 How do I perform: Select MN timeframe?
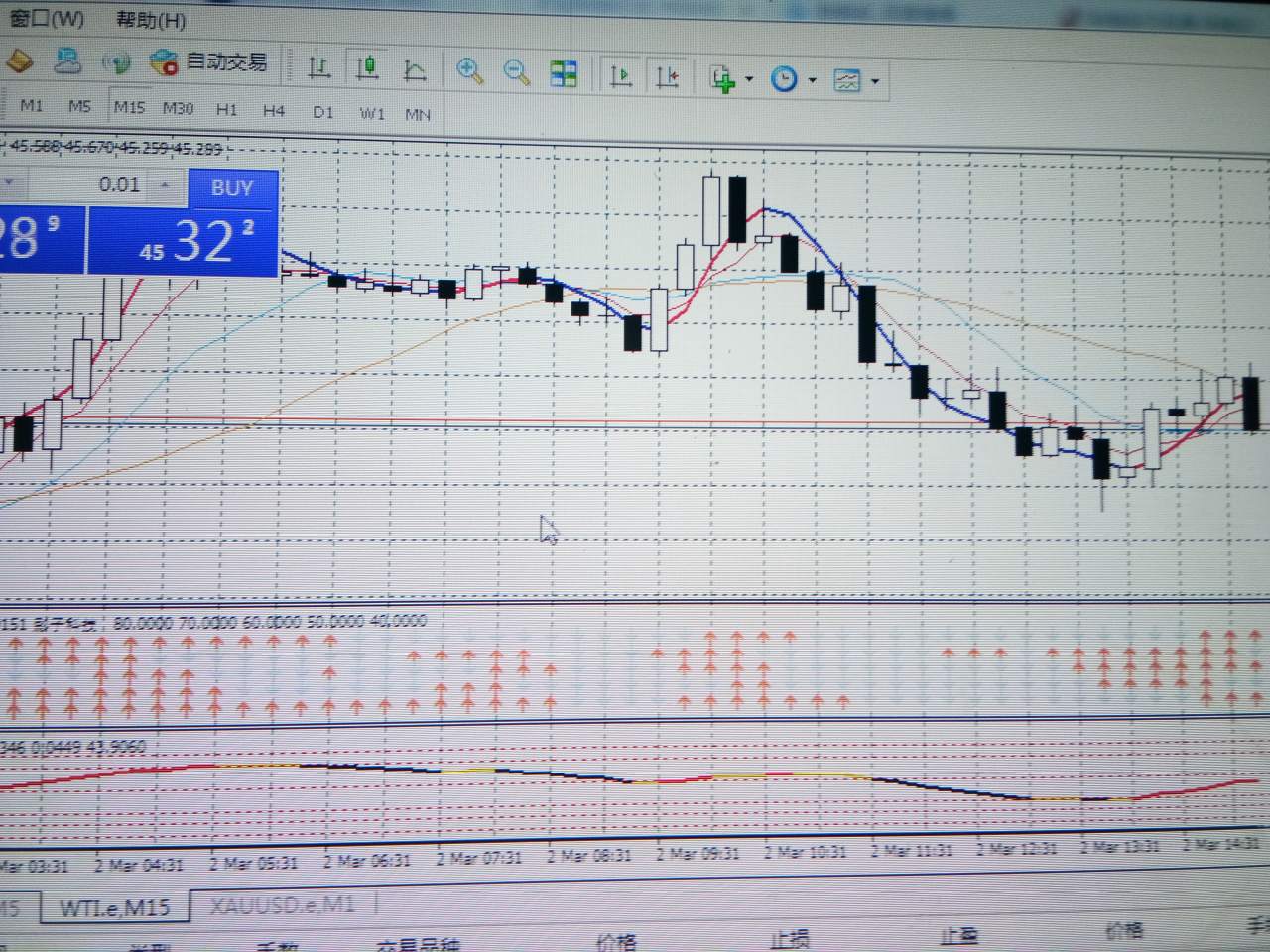[418, 114]
